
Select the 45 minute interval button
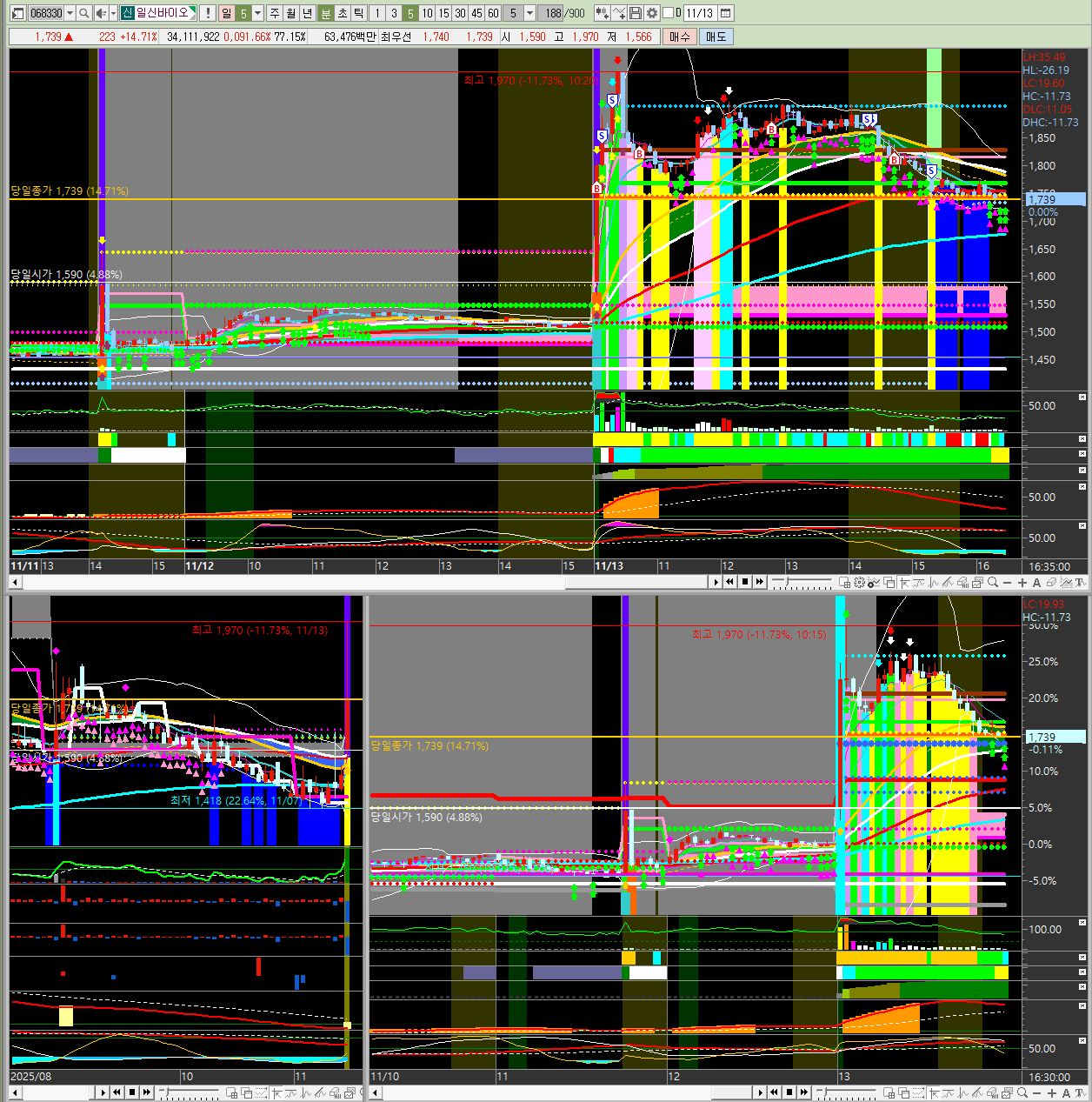pos(476,13)
